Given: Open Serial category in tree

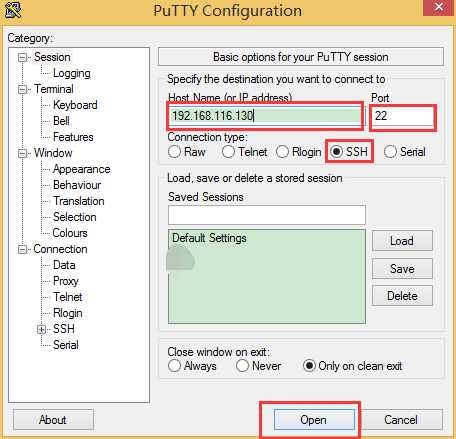Looking at the screenshot, I should click(66, 345).
